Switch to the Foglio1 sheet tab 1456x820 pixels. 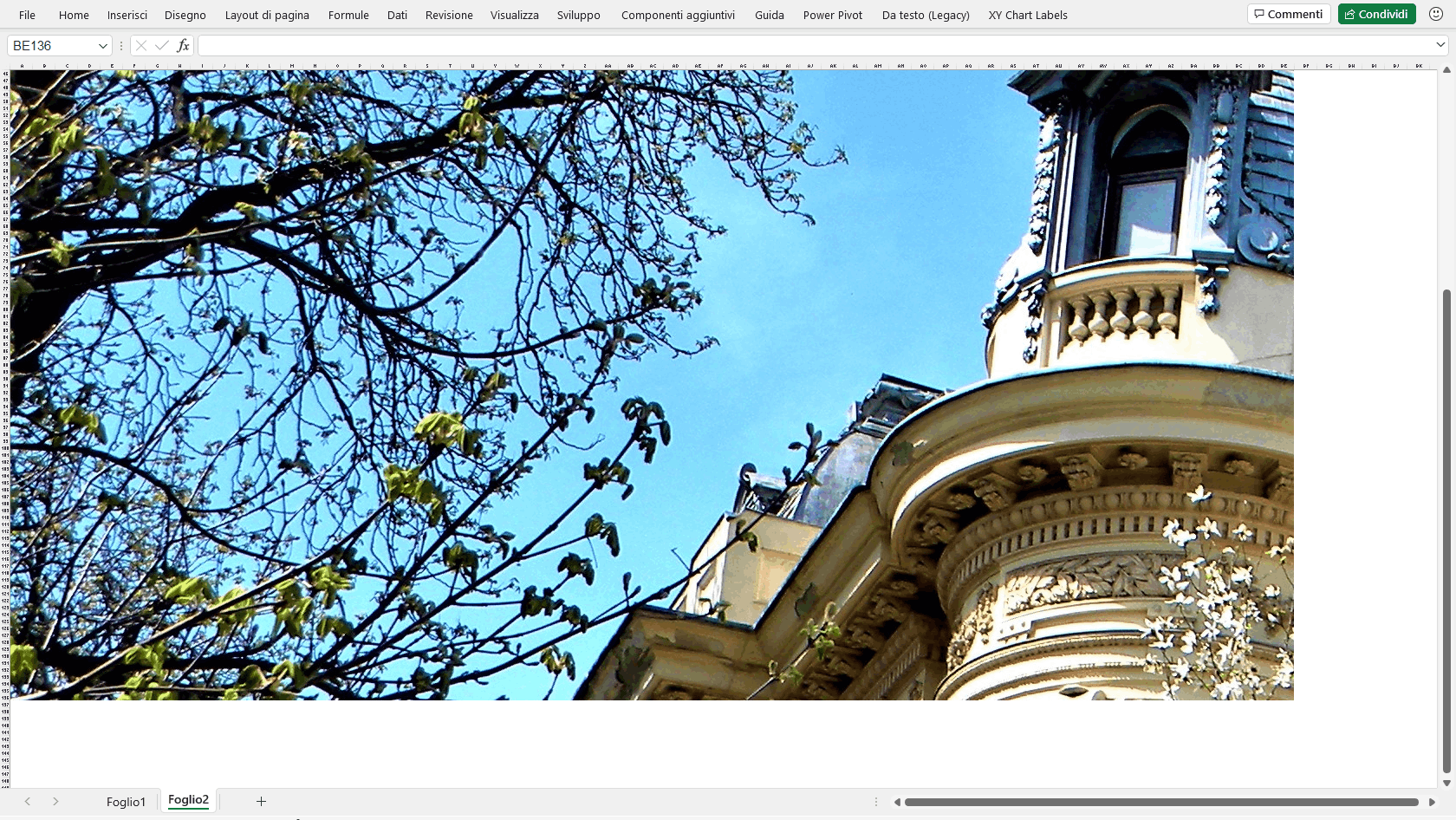click(x=126, y=802)
